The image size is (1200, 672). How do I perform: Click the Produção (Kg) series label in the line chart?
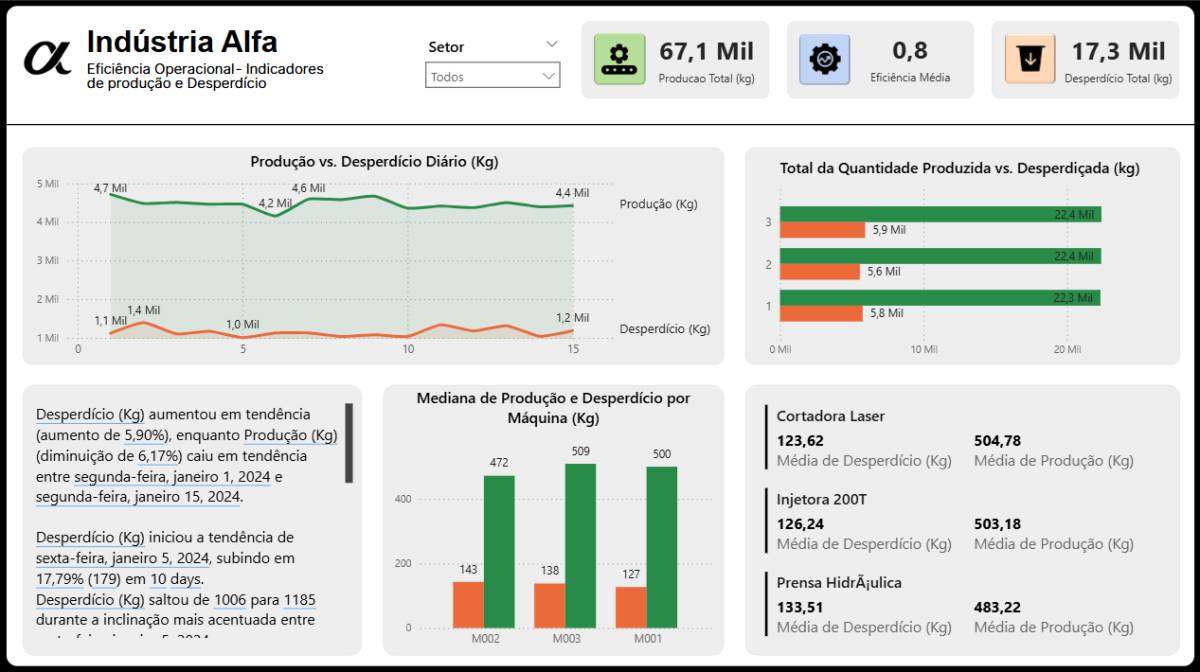pyautogui.click(x=658, y=204)
